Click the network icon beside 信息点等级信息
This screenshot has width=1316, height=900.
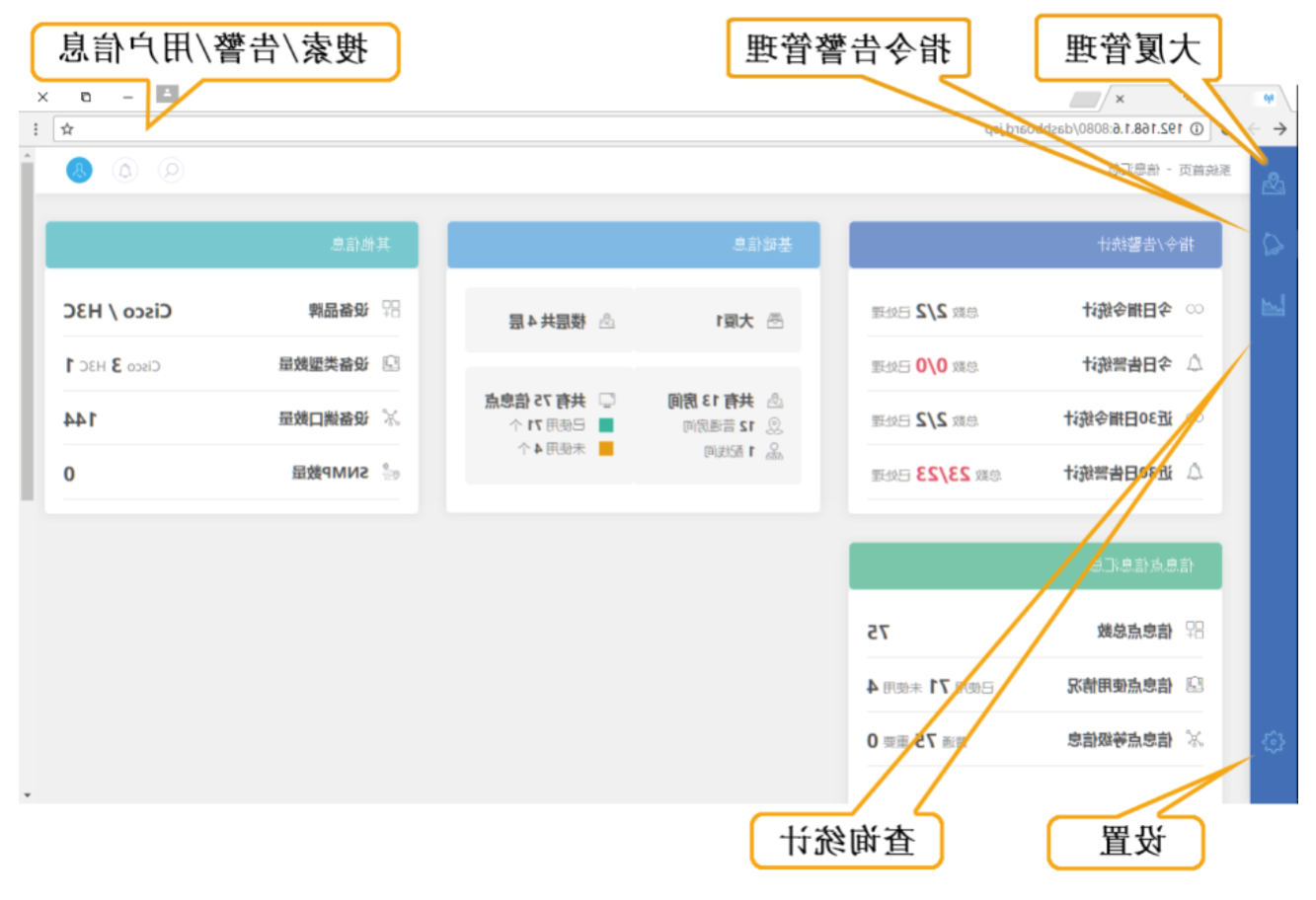pyautogui.click(x=1195, y=738)
